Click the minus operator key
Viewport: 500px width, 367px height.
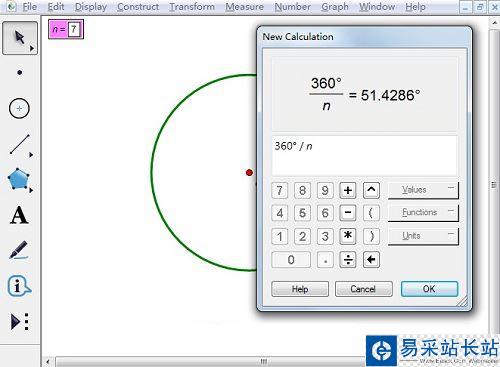[348, 213]
